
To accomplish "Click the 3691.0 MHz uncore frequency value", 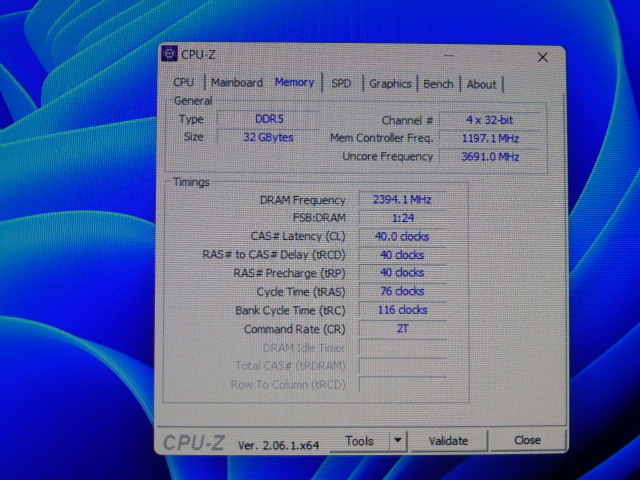I will coord(490,157).
